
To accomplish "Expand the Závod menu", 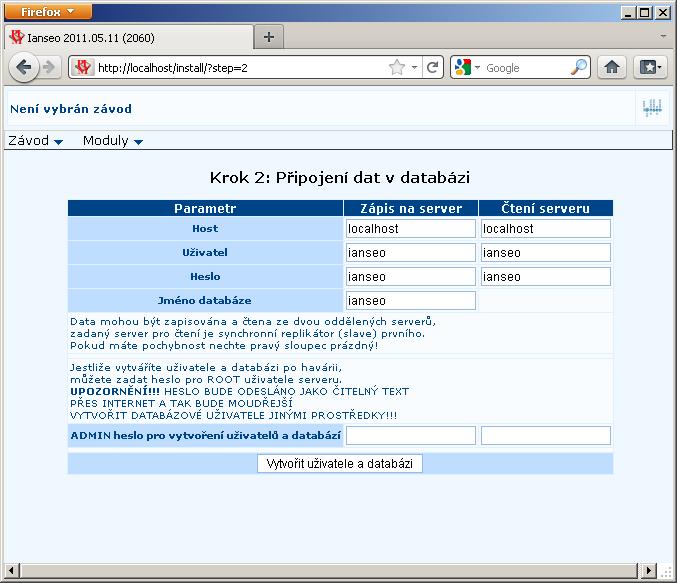I will (x=36, y=141).
